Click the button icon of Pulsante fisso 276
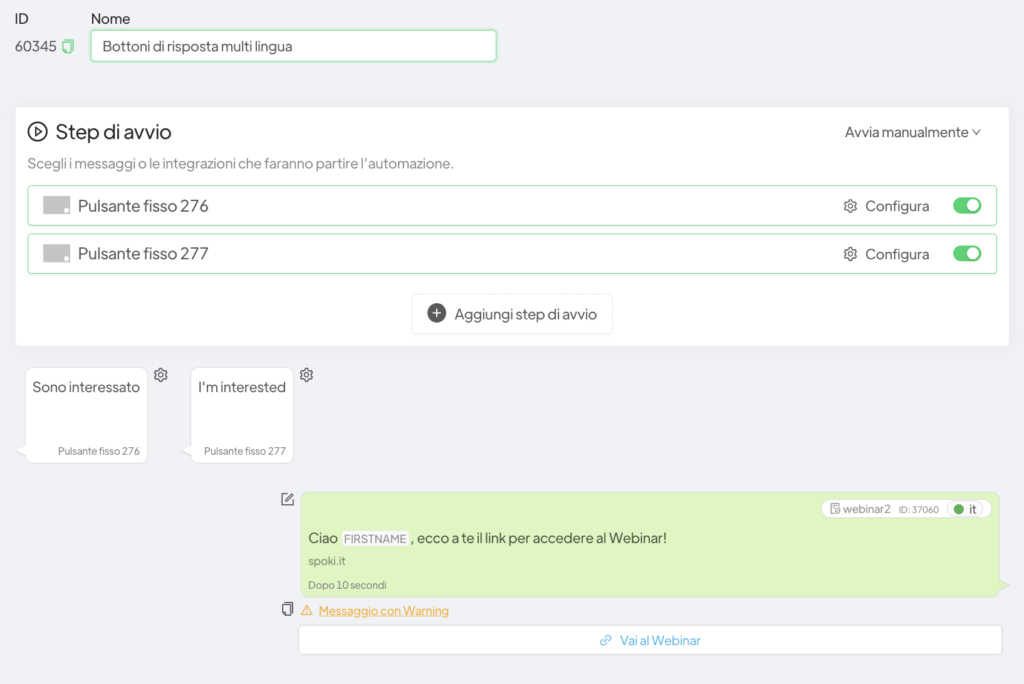The width and height of the screenshot is (1024, 684). point(57,206)
